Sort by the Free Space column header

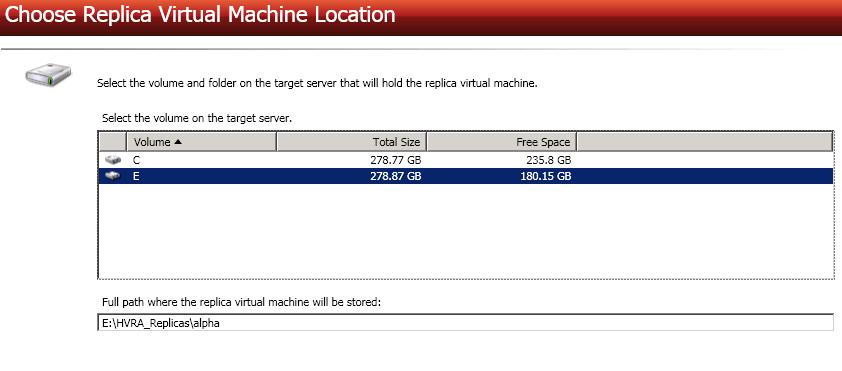pos(502,142)
